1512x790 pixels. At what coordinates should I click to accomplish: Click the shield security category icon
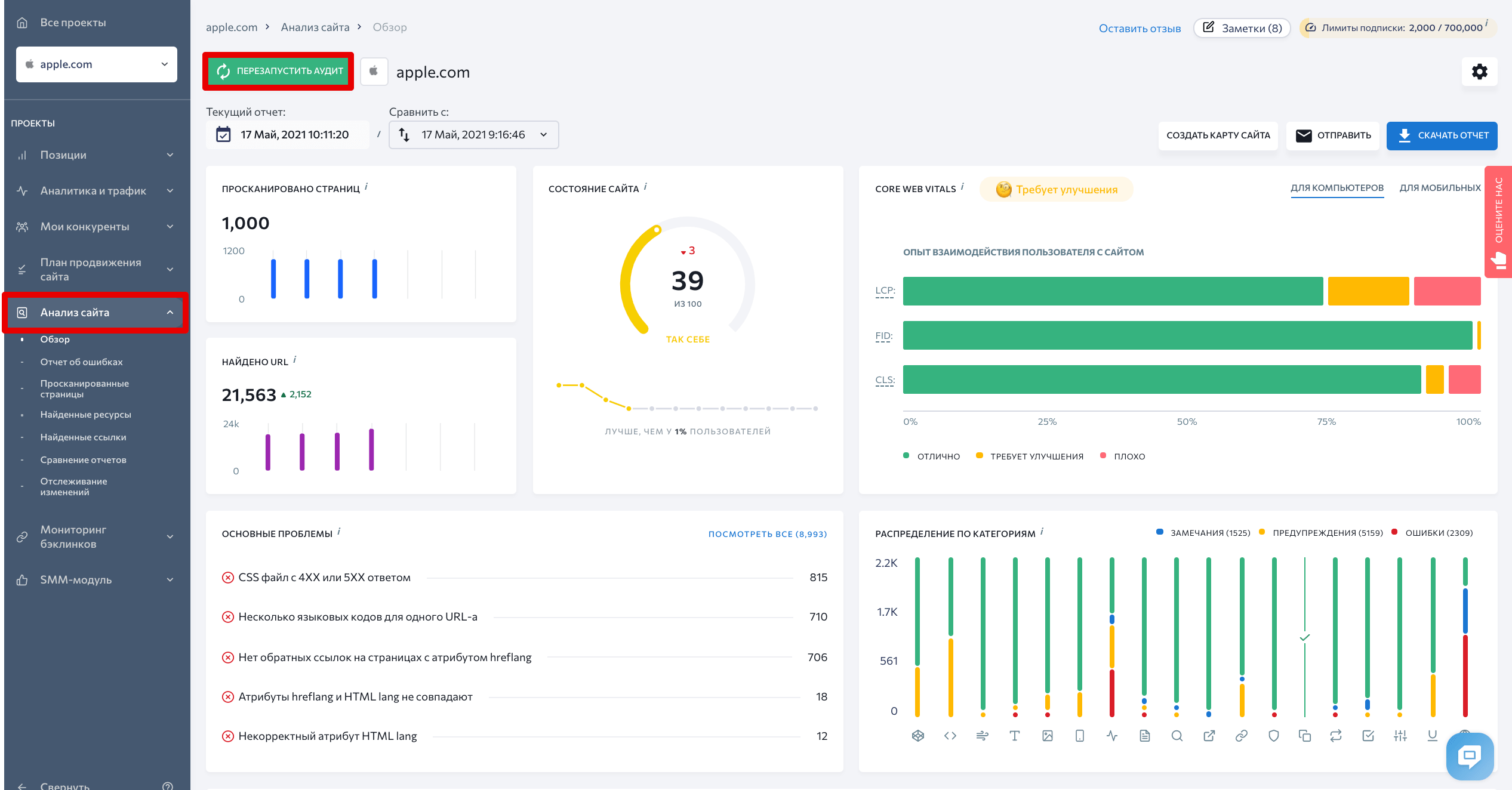click(x=1274, y=736)
